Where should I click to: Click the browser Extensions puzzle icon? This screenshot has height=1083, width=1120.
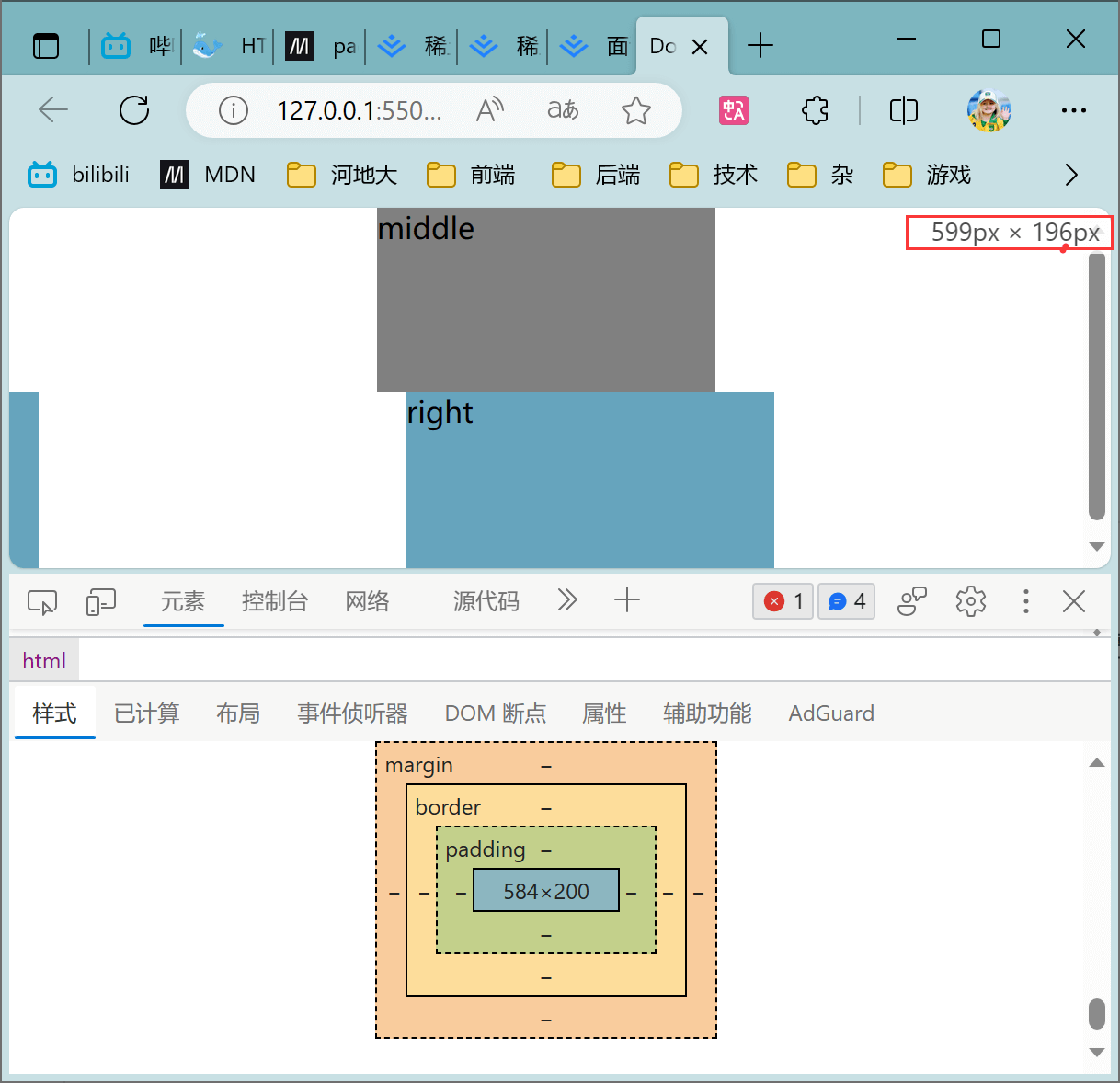click(815, 110)
